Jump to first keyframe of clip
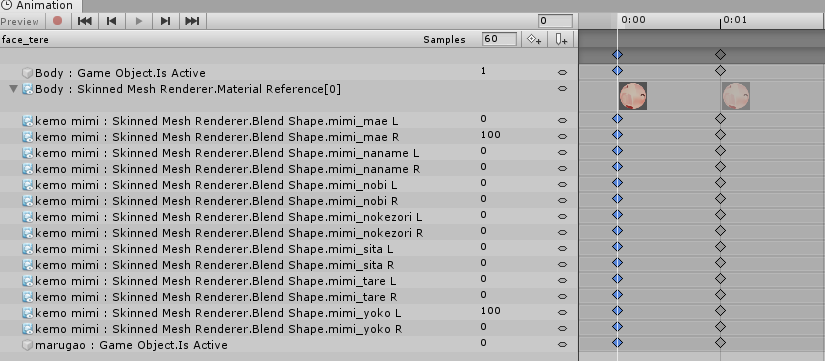The width and height of the screenshot is (825, 361). tap(84, 21)
